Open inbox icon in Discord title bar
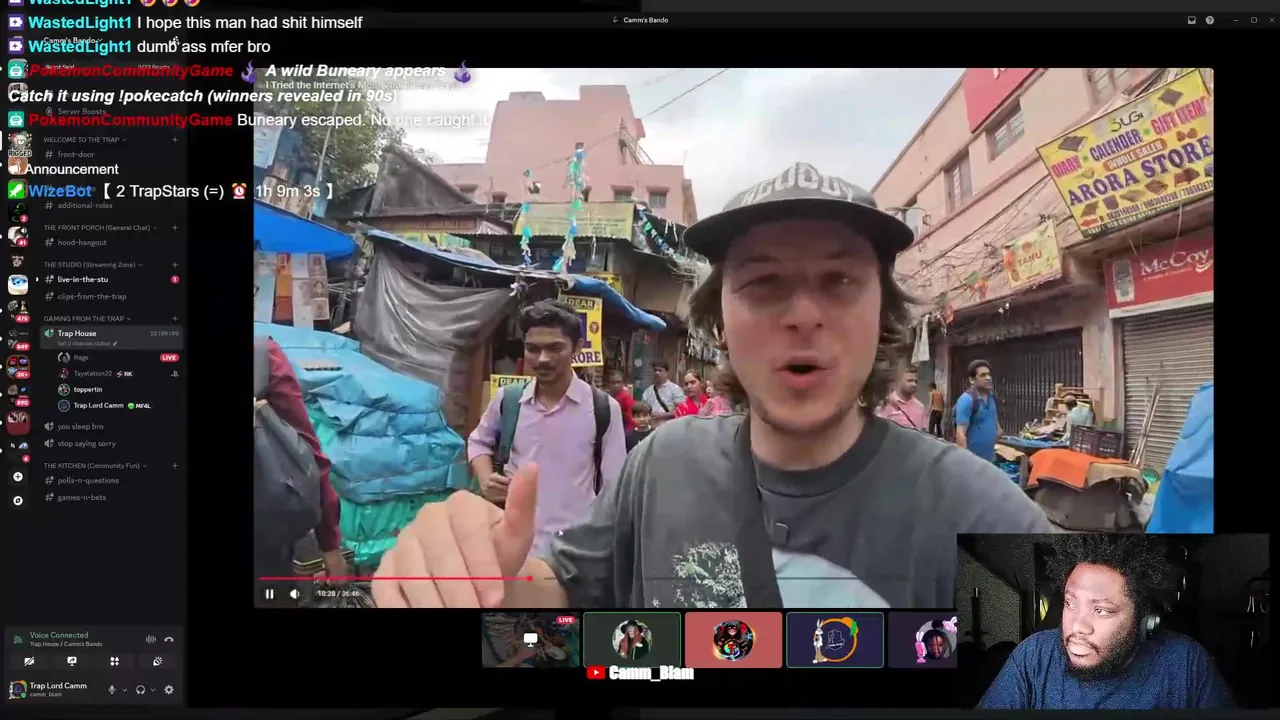1280x720 pixels. coord(1191,20)
